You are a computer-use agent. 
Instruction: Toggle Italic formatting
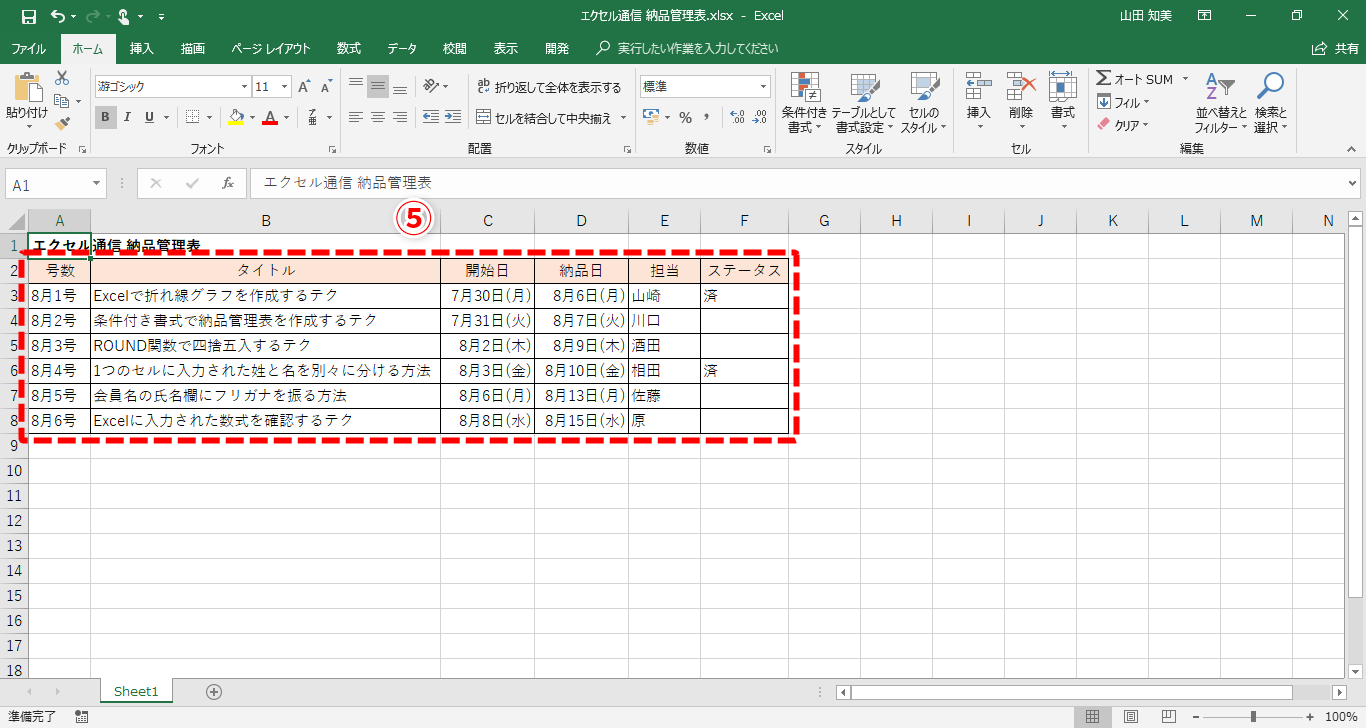click(x=128, y=117)
